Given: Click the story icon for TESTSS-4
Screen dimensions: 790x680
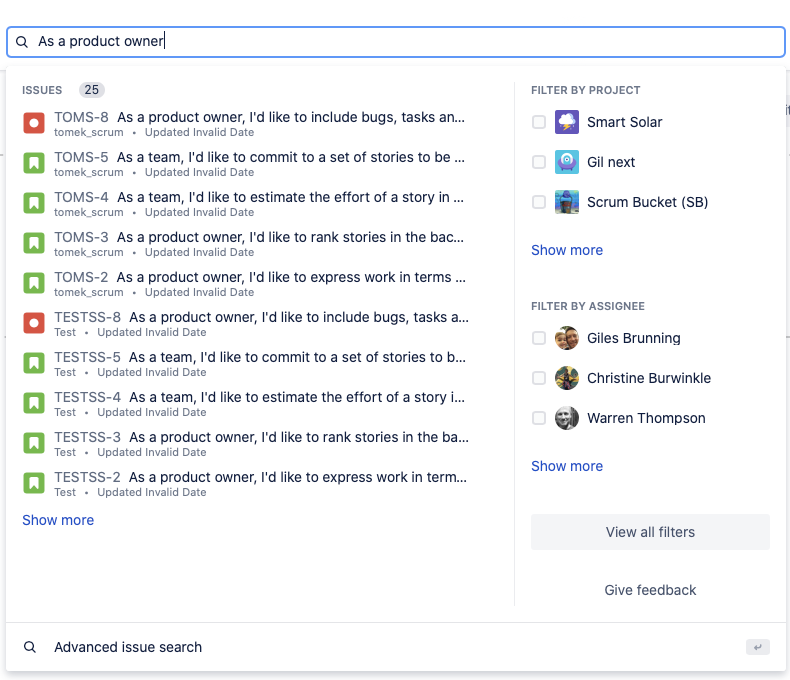Looking at the screenshot, I should (34, 403).
